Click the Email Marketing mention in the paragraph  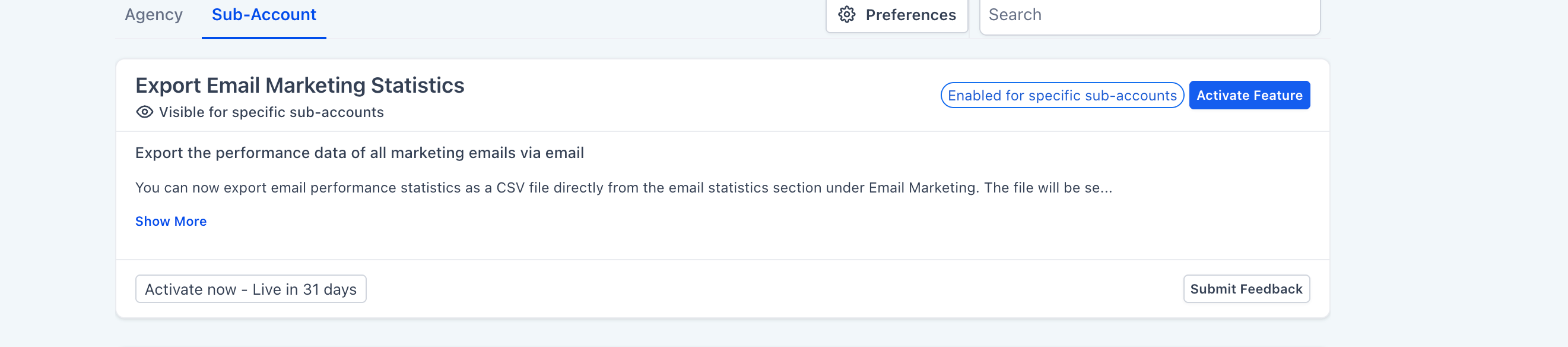click(x=922, y=188)
